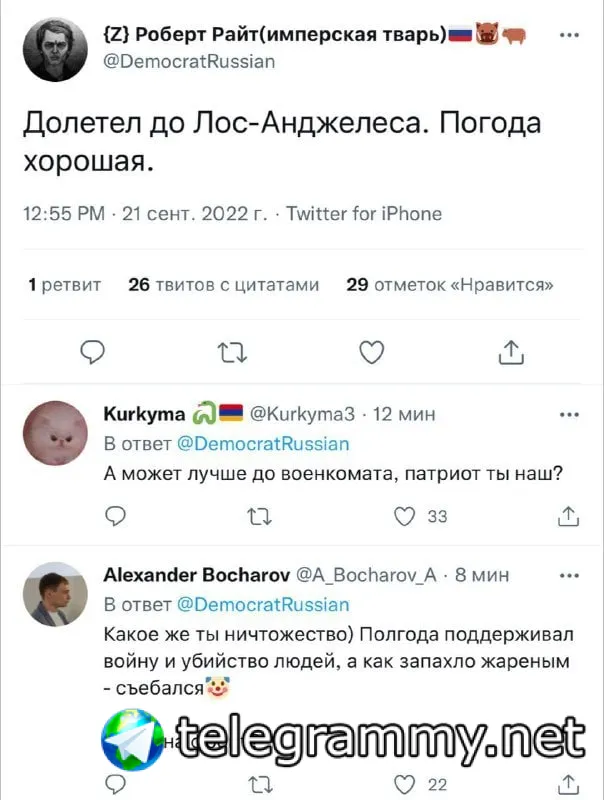The height and width of the screenshot is (800, 604).
Task: Like Kurkyma's reply showing 33 likes
Action: 405,516
